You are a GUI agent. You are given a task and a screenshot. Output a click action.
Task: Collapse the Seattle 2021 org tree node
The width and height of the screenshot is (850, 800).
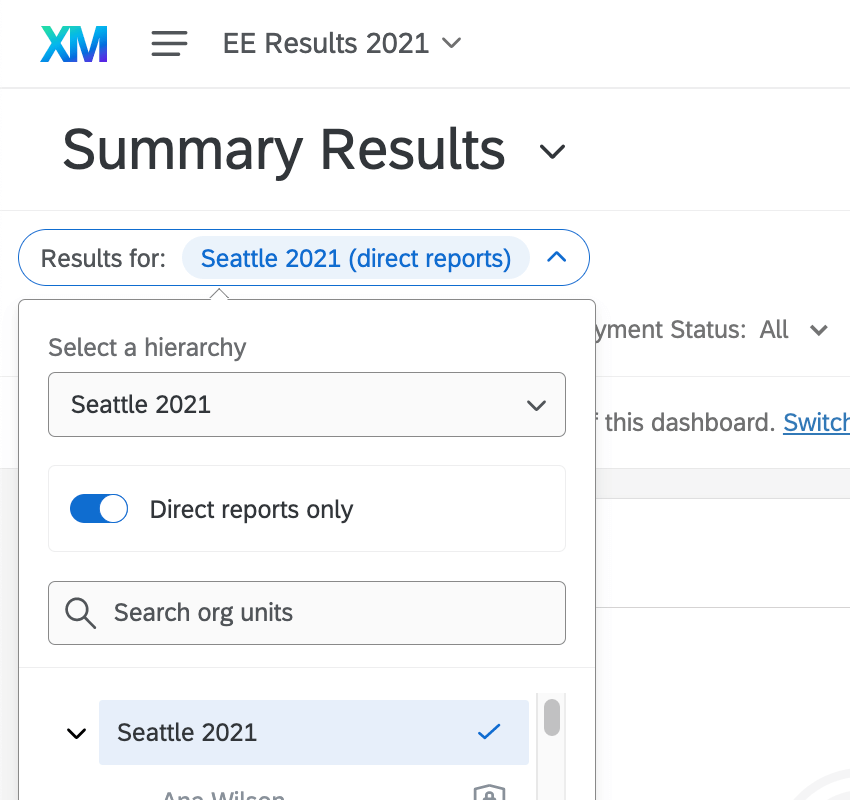pos(76,732)
